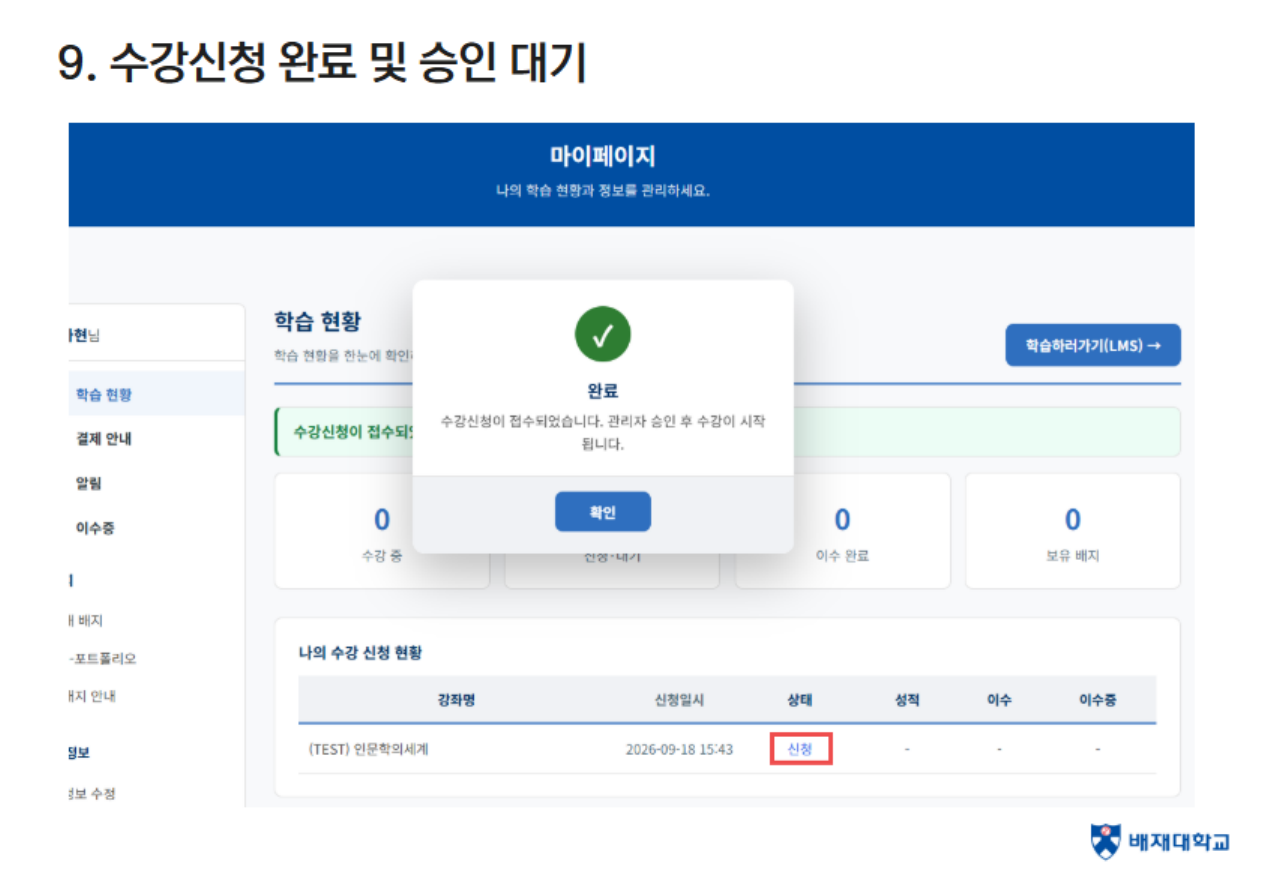This screenshot has height=893, width=1263.
Task: Click the 성적 column header
Action: coord(907,700)
